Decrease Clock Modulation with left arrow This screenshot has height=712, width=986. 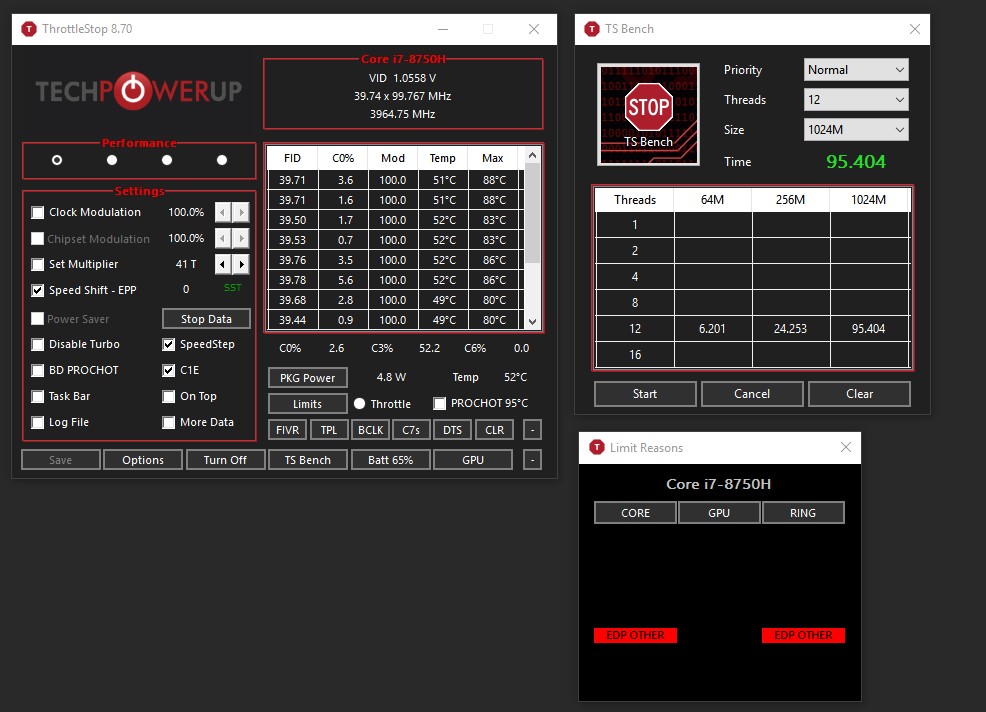coord(223,212)
